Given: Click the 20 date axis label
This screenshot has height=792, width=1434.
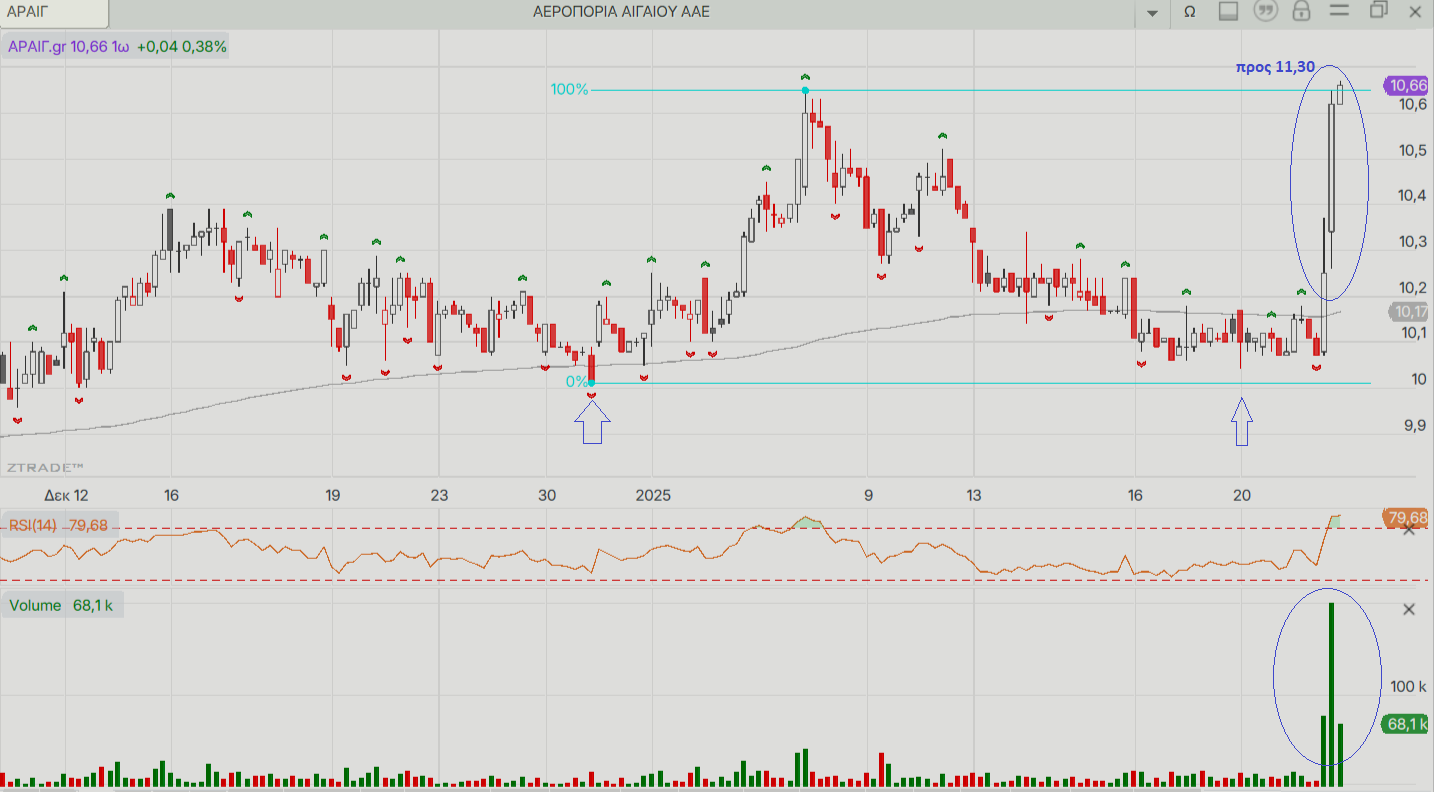Looking at the screenshot, I should [x=1242, y=495].
